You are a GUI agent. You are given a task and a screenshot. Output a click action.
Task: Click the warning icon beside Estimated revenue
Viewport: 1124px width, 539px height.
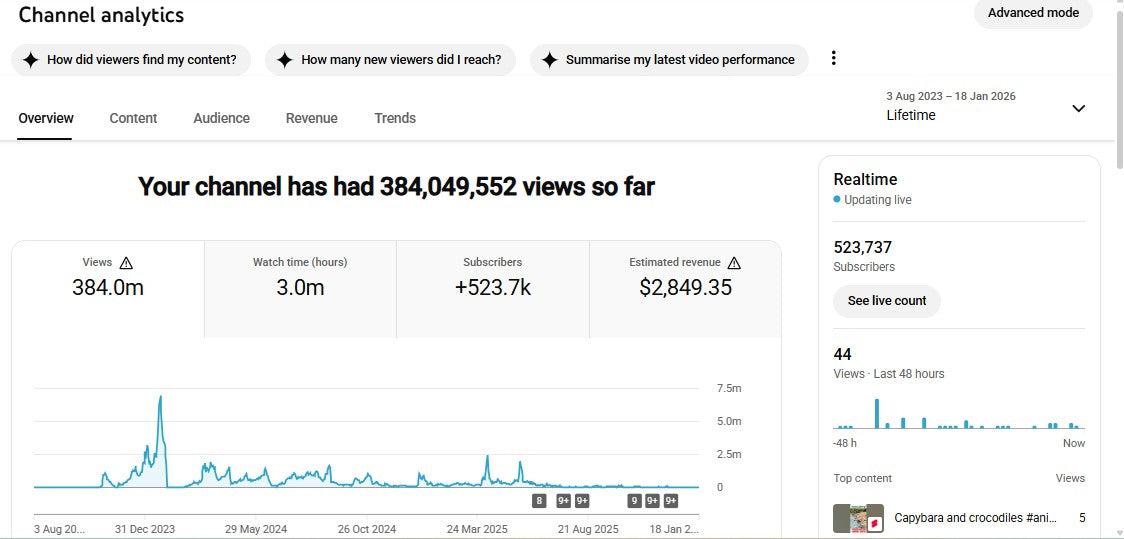[734, 263]
